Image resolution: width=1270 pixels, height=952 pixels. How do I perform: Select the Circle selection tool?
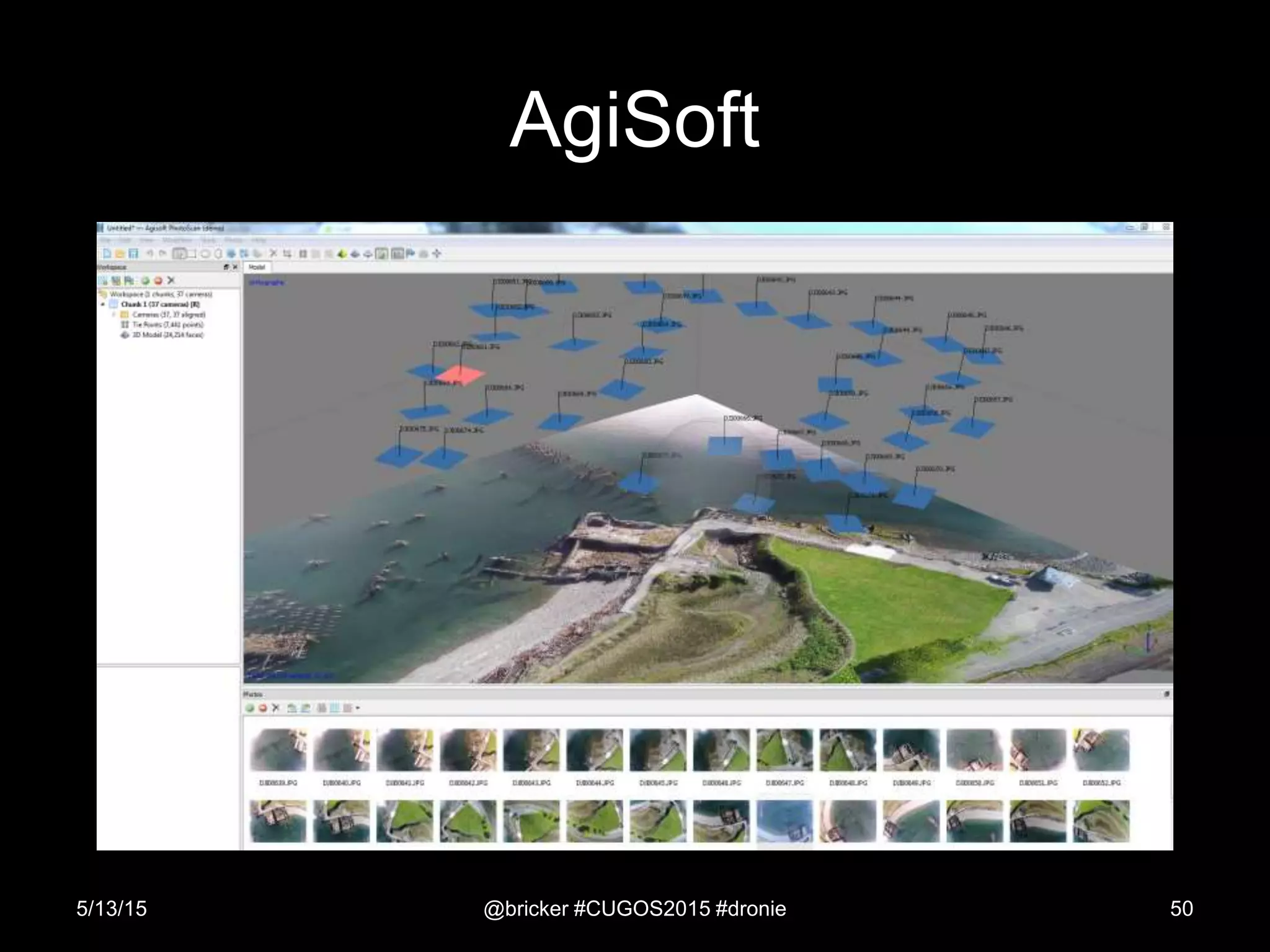click(205, 253)
